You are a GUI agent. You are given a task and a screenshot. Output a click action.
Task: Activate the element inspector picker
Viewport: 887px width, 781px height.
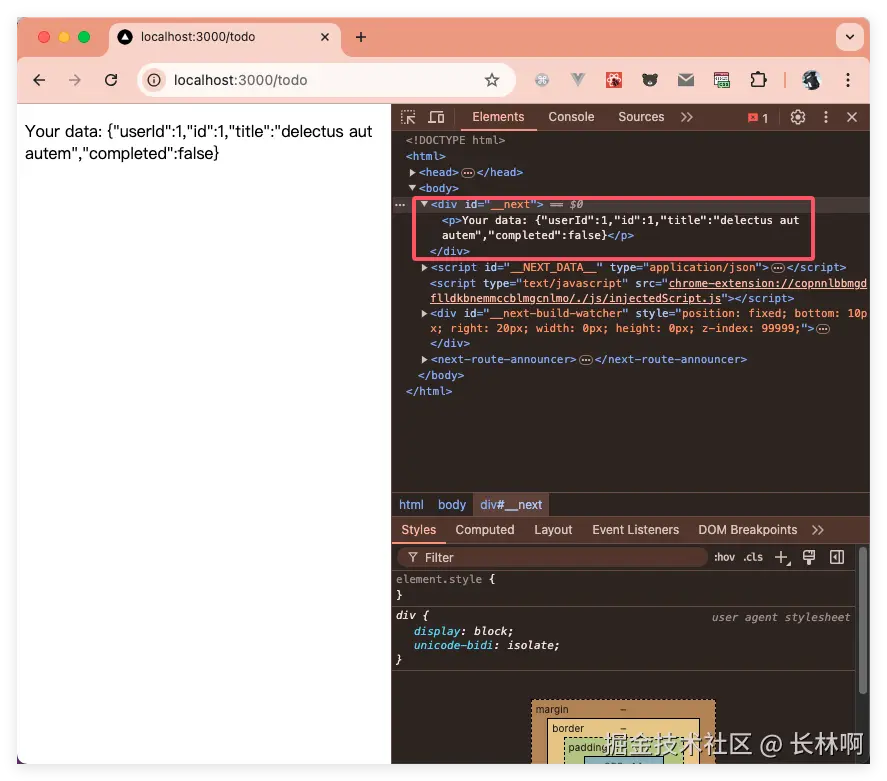(x=408, y=117)
